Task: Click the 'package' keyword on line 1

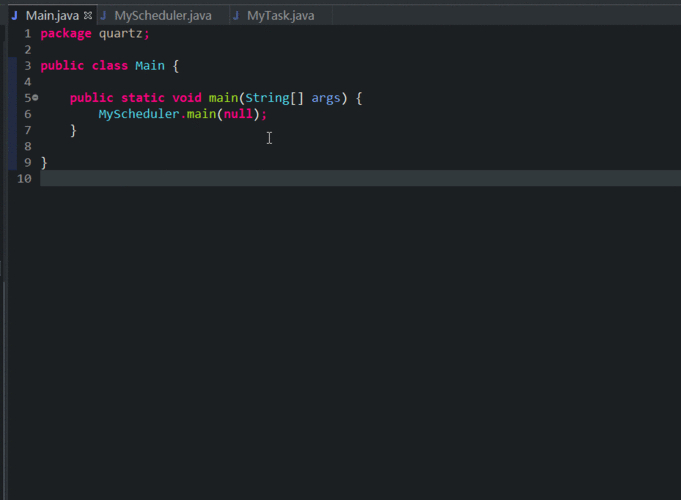Action: (66, 34)
